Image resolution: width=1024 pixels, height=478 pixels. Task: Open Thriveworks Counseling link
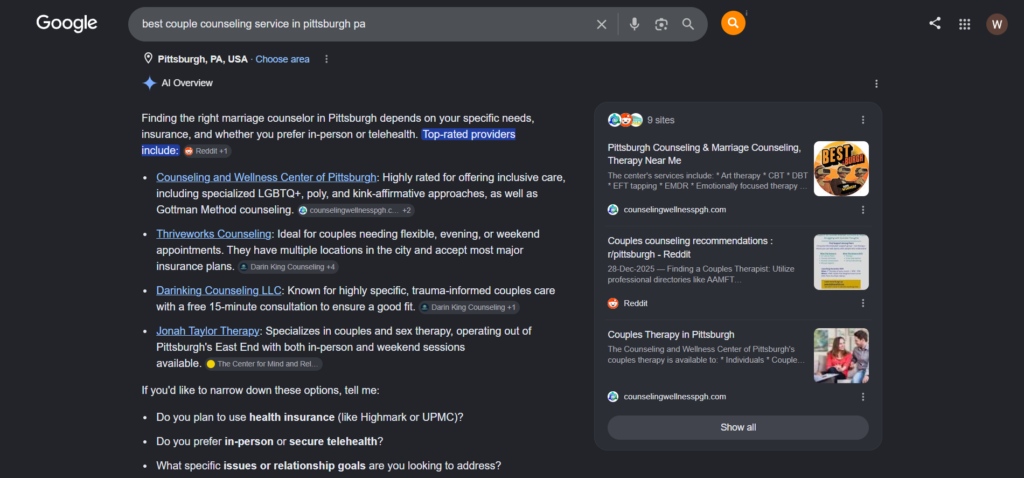pyautogui.click(x=214, y=234)
